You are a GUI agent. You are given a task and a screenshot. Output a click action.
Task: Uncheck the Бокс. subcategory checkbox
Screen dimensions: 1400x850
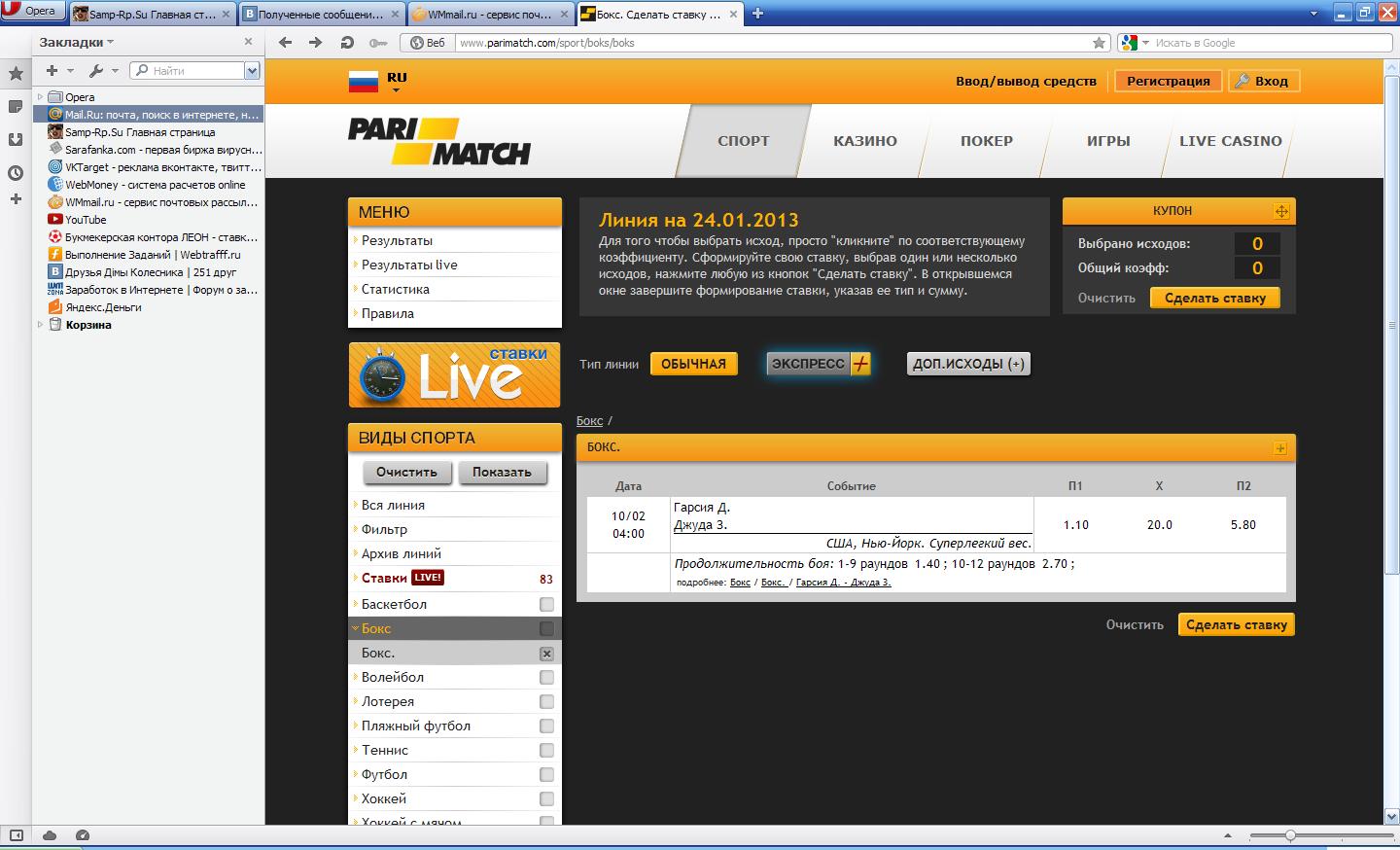point(546,654)
